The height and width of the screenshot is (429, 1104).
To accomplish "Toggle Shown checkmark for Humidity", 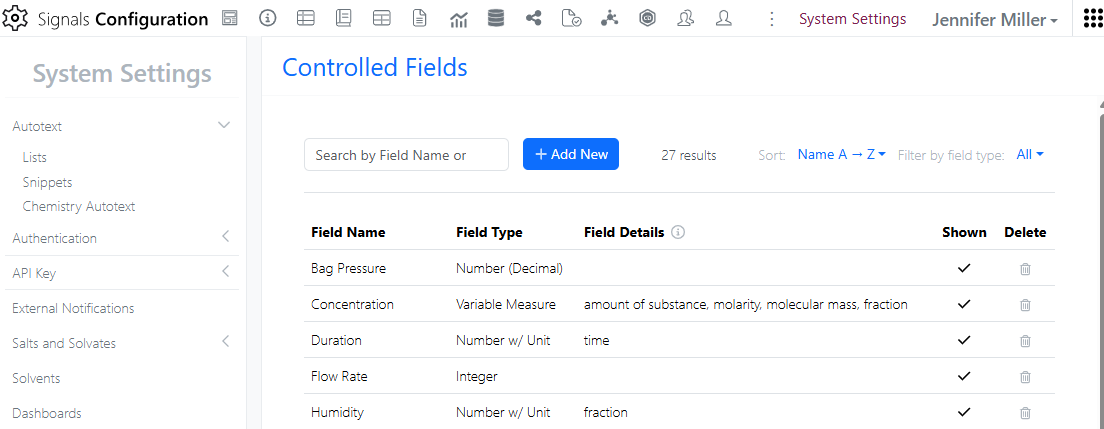I will click(x=965, y=412).
